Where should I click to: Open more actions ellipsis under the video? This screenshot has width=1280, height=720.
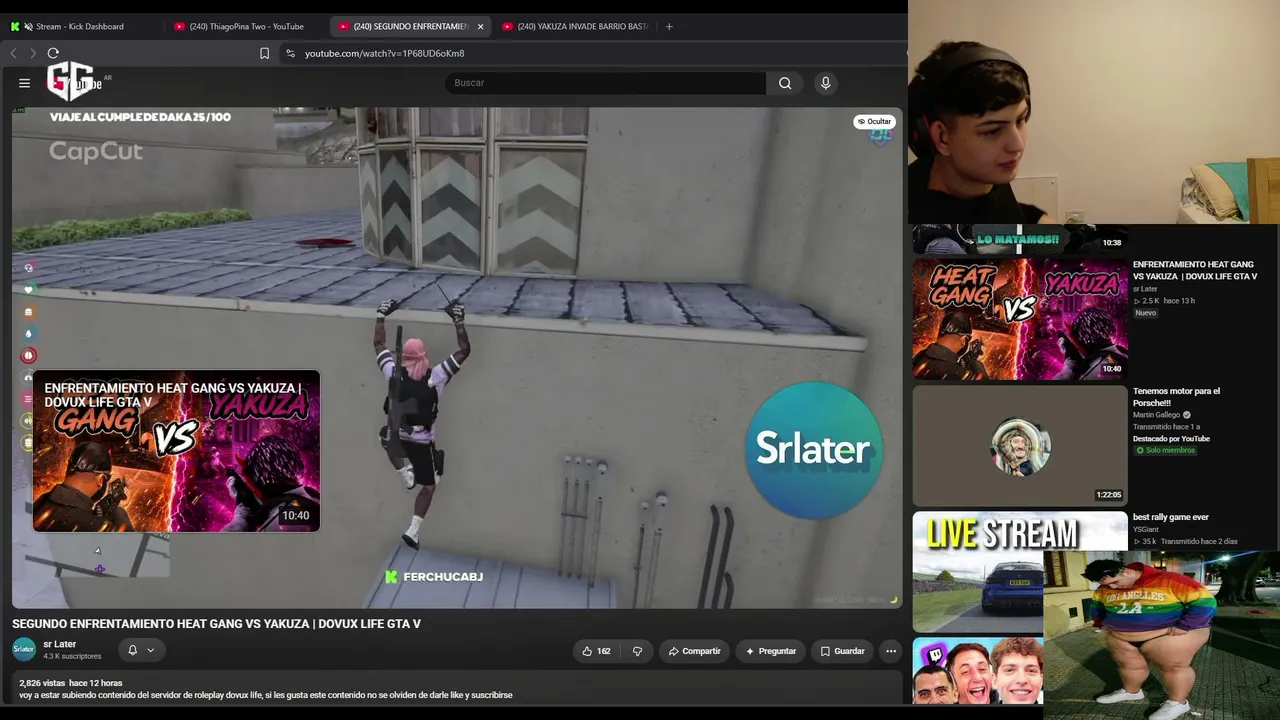pos(891,651)
